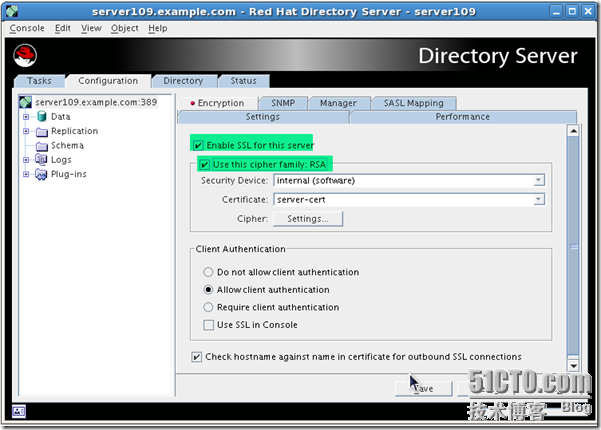Toggle Enable SSL for this server checkbox
The height and width of the screenshot is (430, 601).
coord(198,145)
